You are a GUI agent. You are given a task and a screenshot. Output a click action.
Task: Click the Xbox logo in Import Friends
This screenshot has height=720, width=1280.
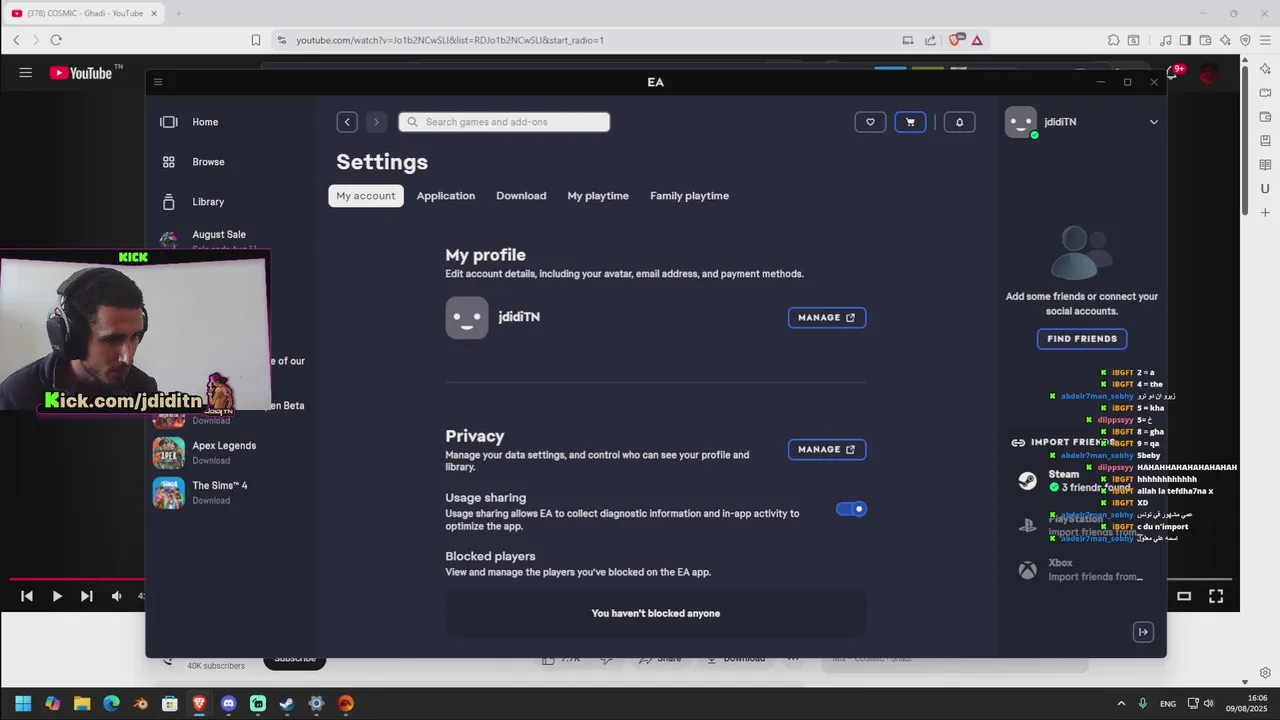tap(1027, 570)
